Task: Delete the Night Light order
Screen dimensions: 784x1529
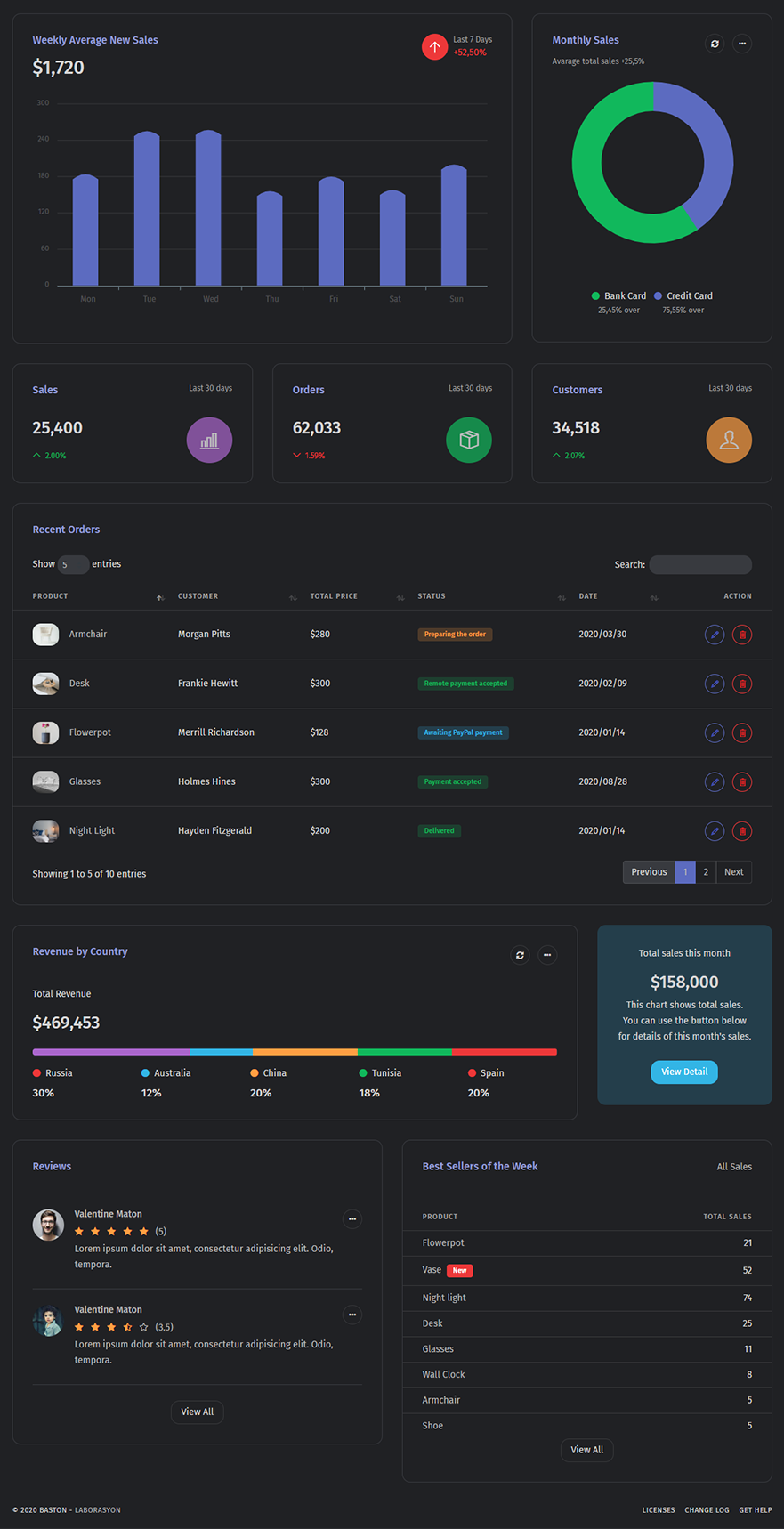Action: point(741,831)
